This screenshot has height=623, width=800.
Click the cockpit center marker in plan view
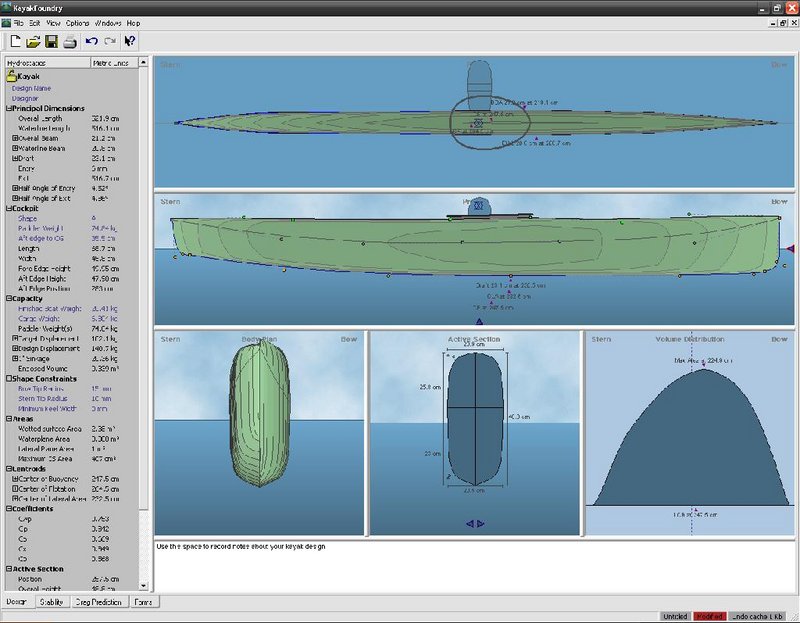pyautogui.click(x=478, y=123)
